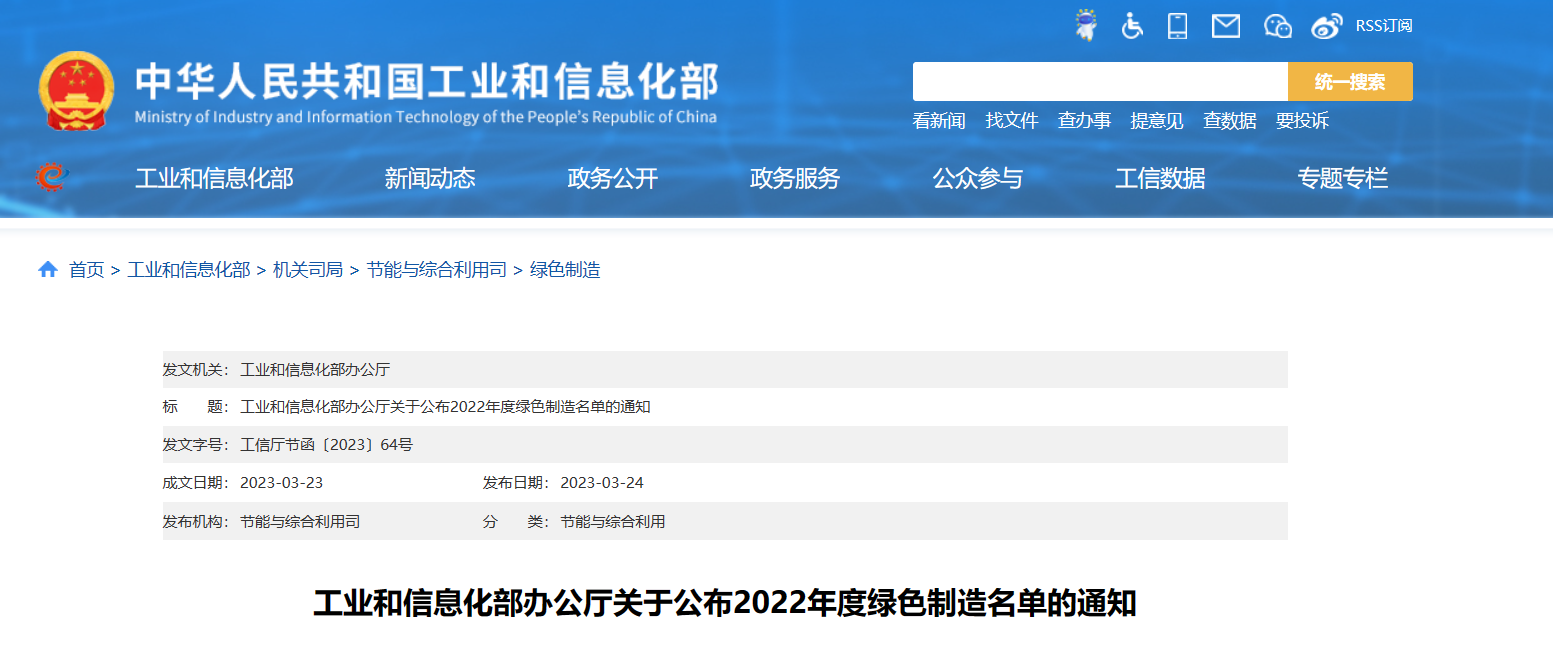
Task: Click the robot assistant icon
Action: (x=1085, y=25)
